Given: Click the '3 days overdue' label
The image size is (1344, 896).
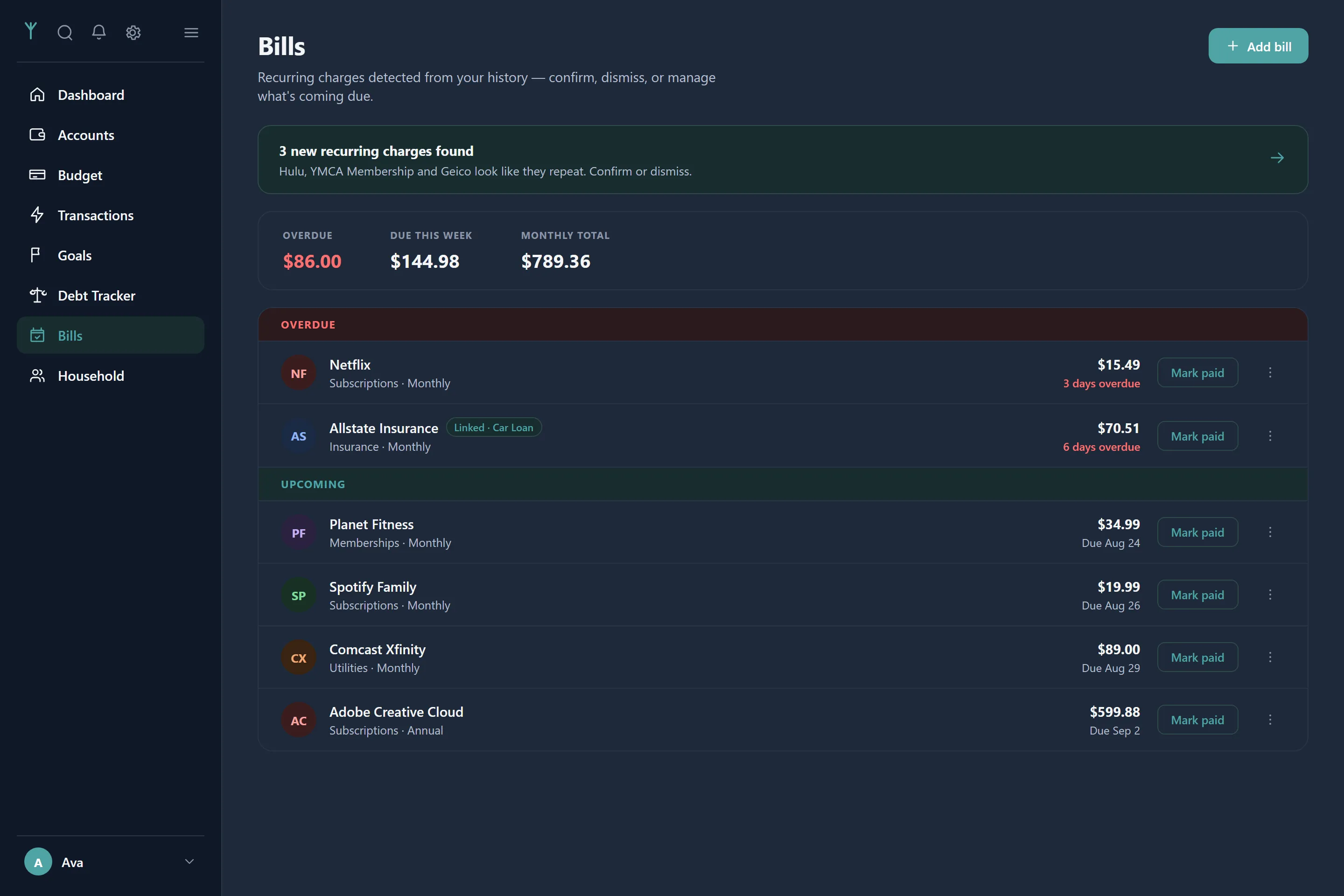Looking at the screenshot, I should (1101, 384).
